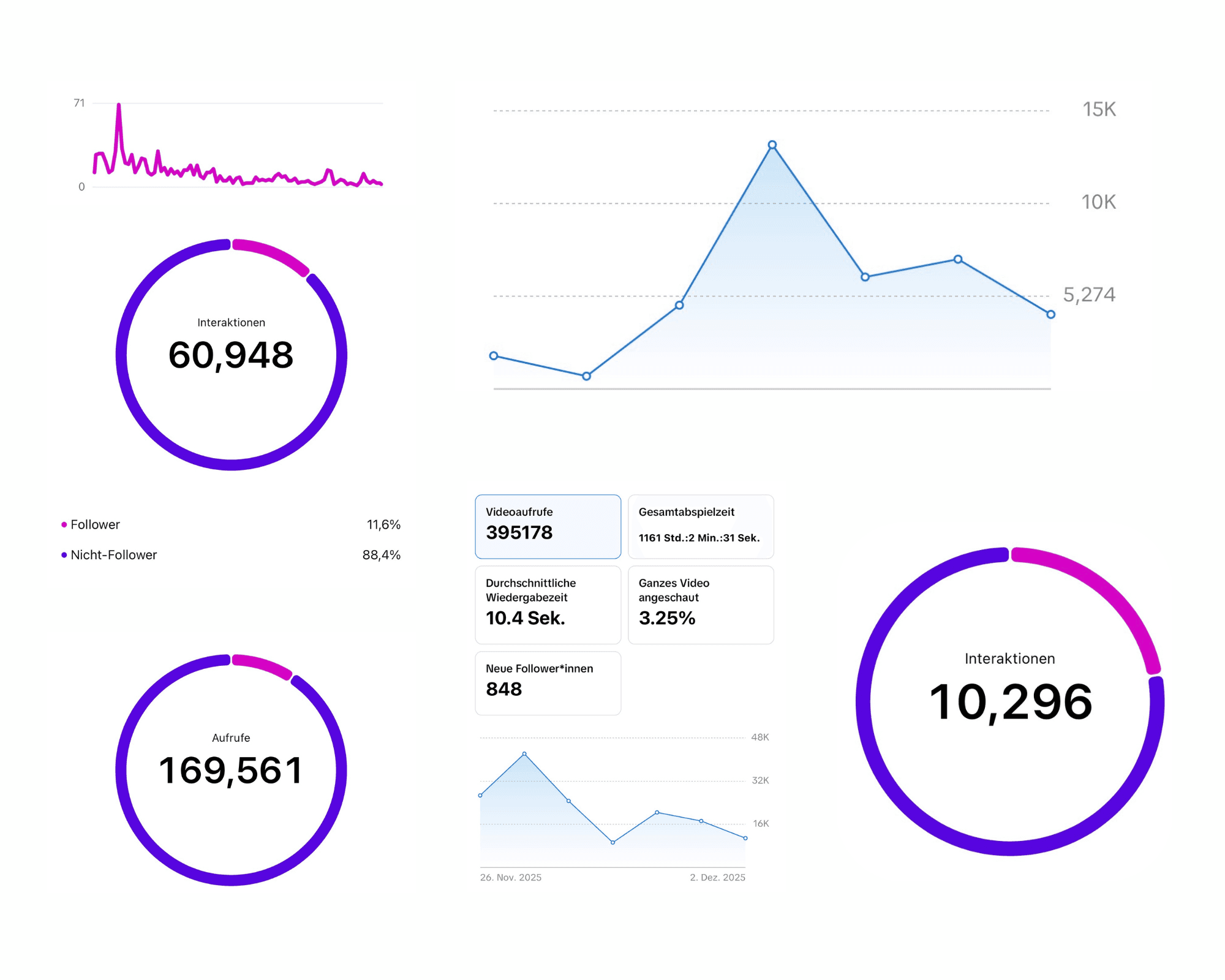Click the 10,296 Interaktionen value
This screenshot has width=1225, height=980.
point(1010,702)
